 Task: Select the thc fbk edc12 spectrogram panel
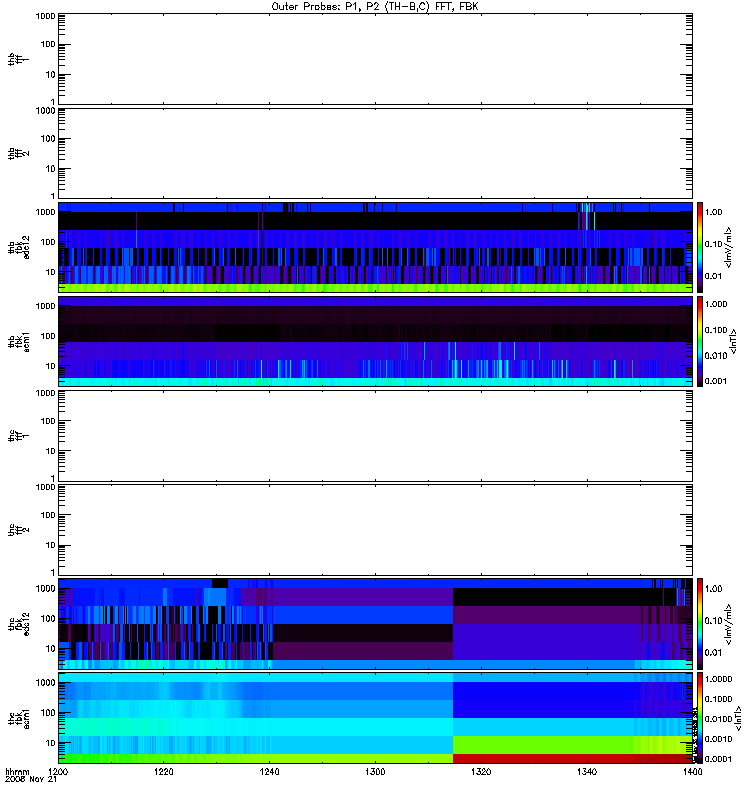coord(375,623)
